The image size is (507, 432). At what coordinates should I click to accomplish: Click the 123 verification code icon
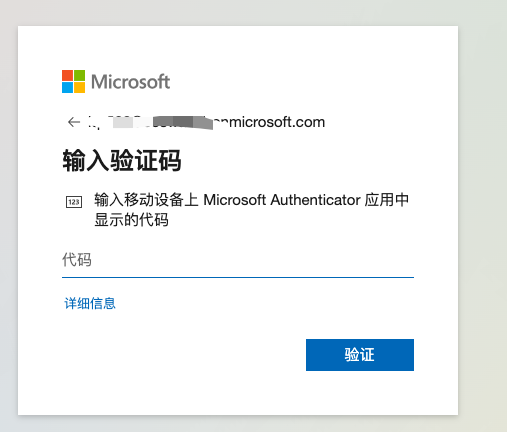[x=74, y=202]
